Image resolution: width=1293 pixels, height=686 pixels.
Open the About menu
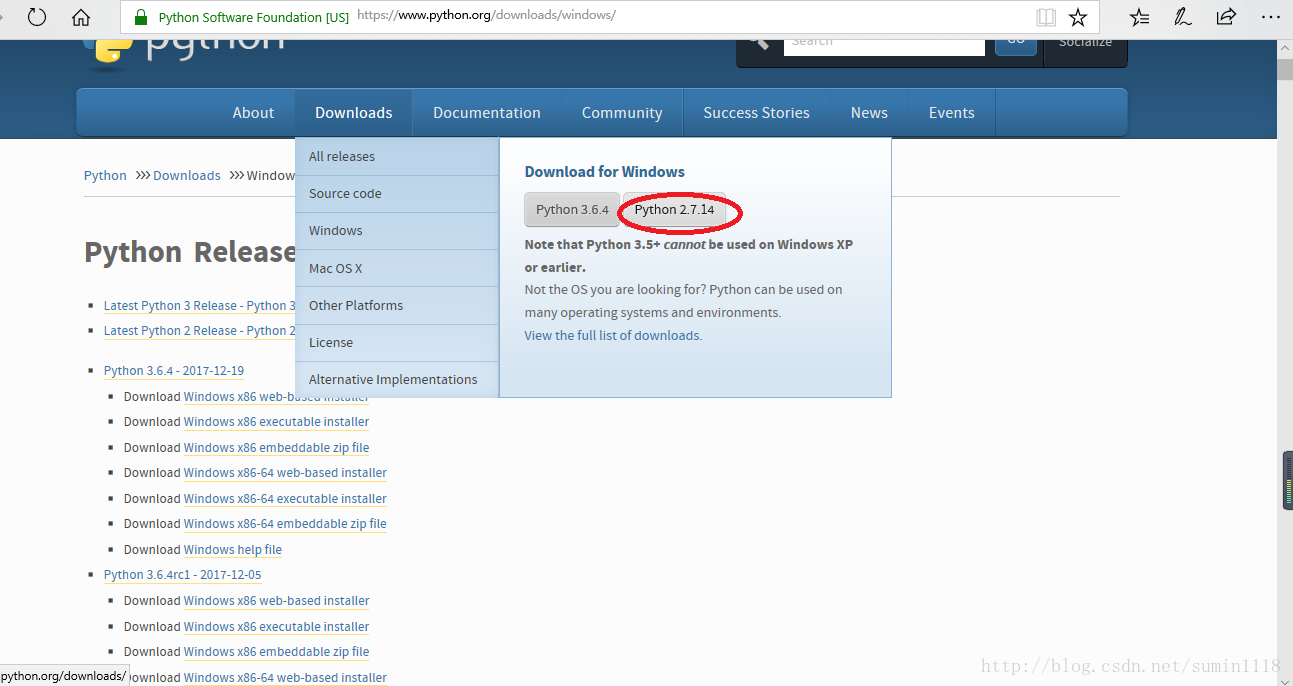(x=253, y=113)
